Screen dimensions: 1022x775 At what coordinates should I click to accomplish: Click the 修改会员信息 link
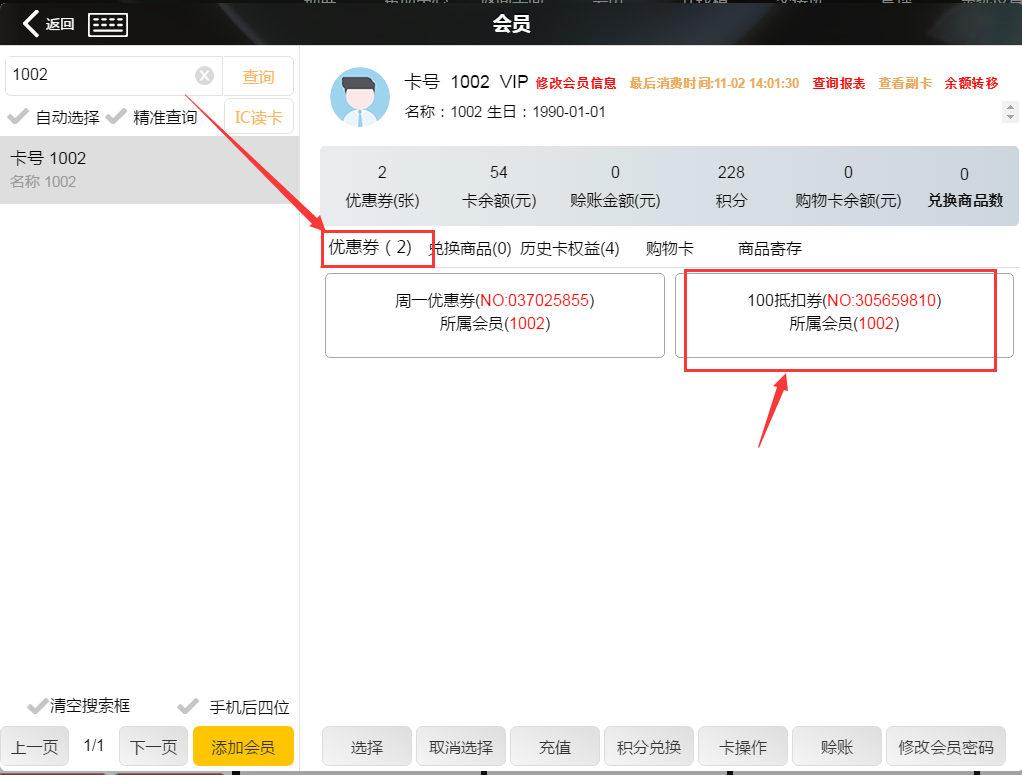click(576, 83)
